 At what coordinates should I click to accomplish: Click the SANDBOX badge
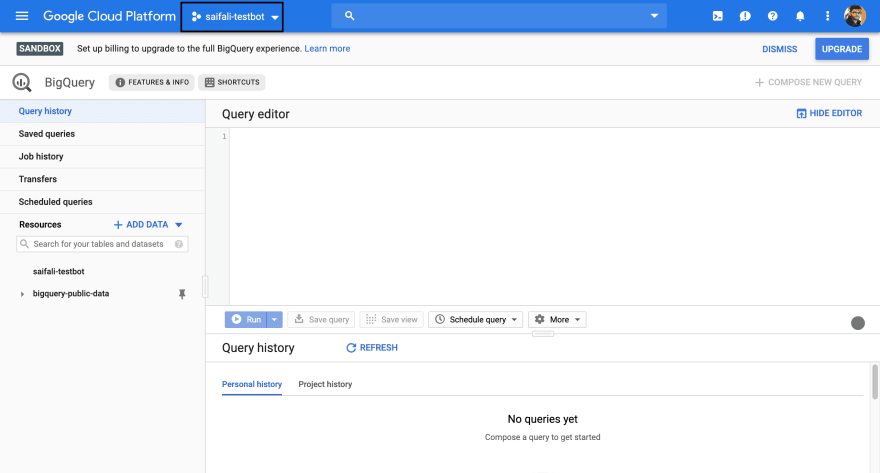point(40,49)
